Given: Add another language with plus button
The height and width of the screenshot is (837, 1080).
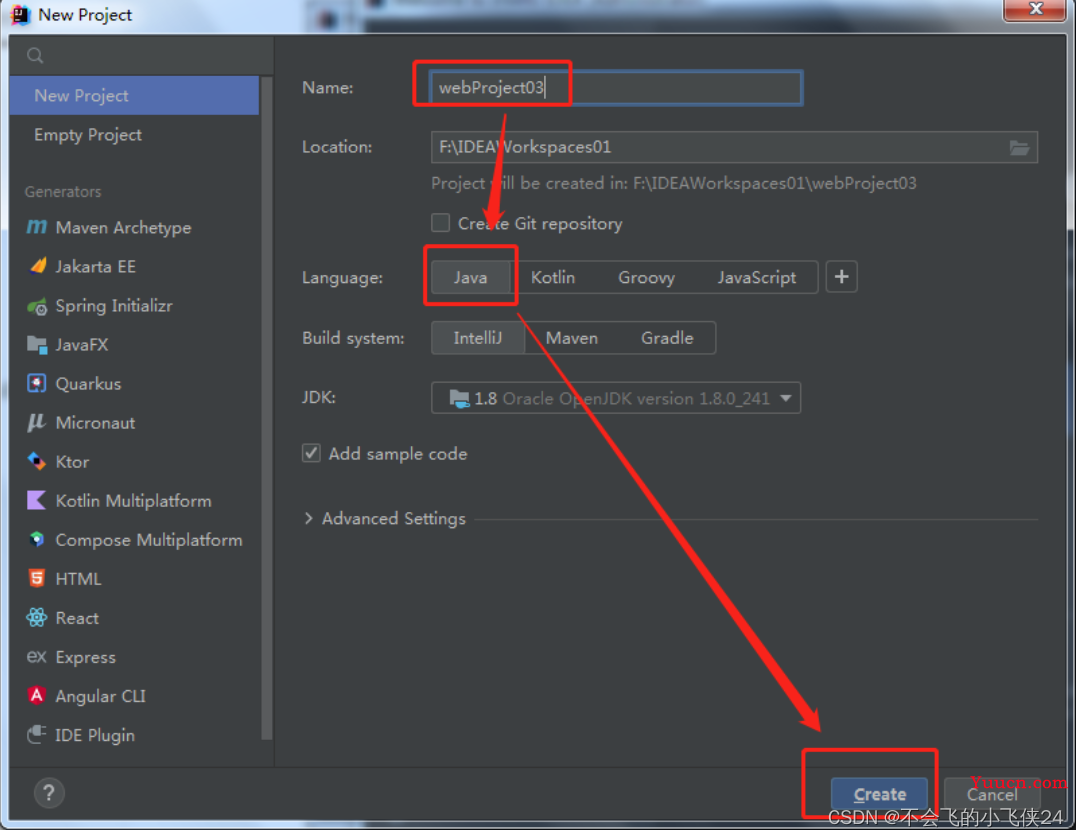Looking at the screenshot, I should click(x=841, y=277).
